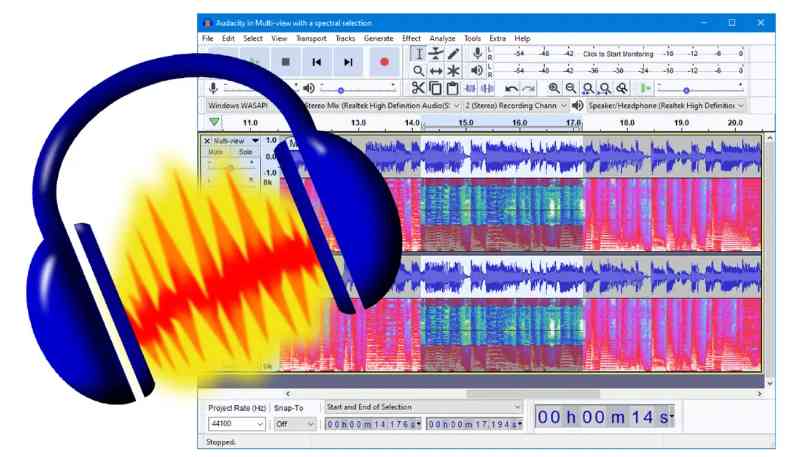Click the speaker icon beside the output device

tap(577, 105)
